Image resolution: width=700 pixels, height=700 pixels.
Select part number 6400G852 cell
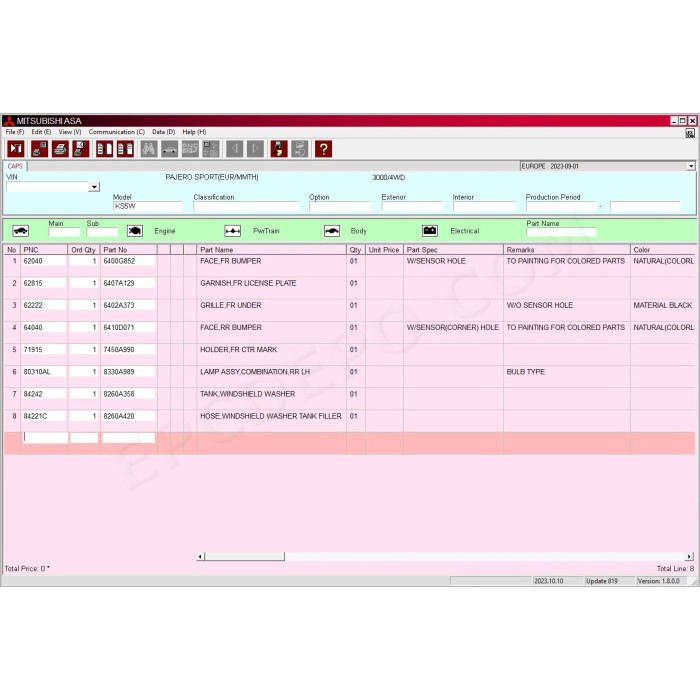129,261
